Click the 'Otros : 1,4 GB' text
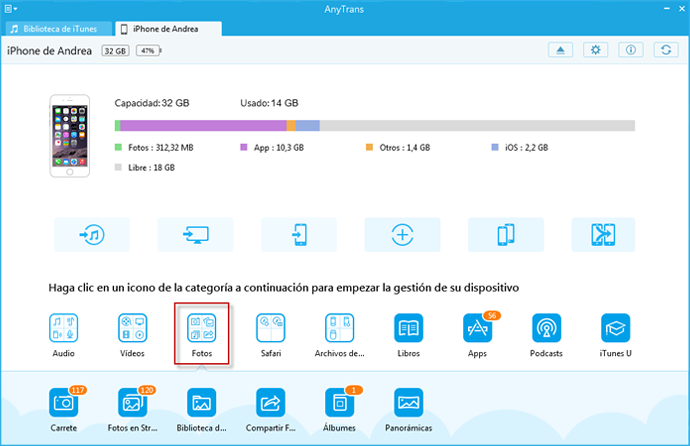This screenshot has width=690, height=446. coord(405,148)
